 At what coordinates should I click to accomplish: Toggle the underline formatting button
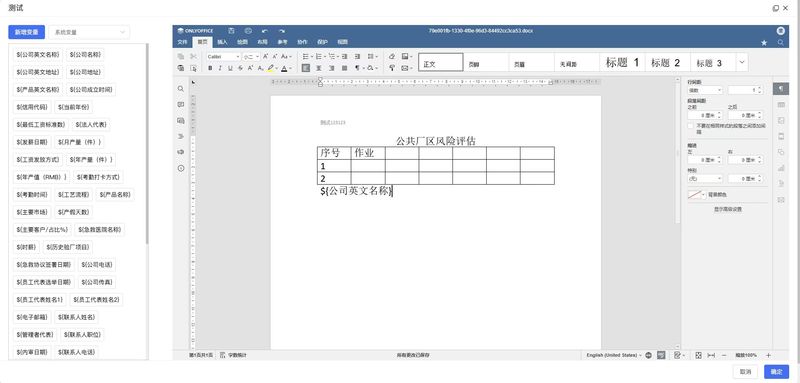(x=230, y=68)
